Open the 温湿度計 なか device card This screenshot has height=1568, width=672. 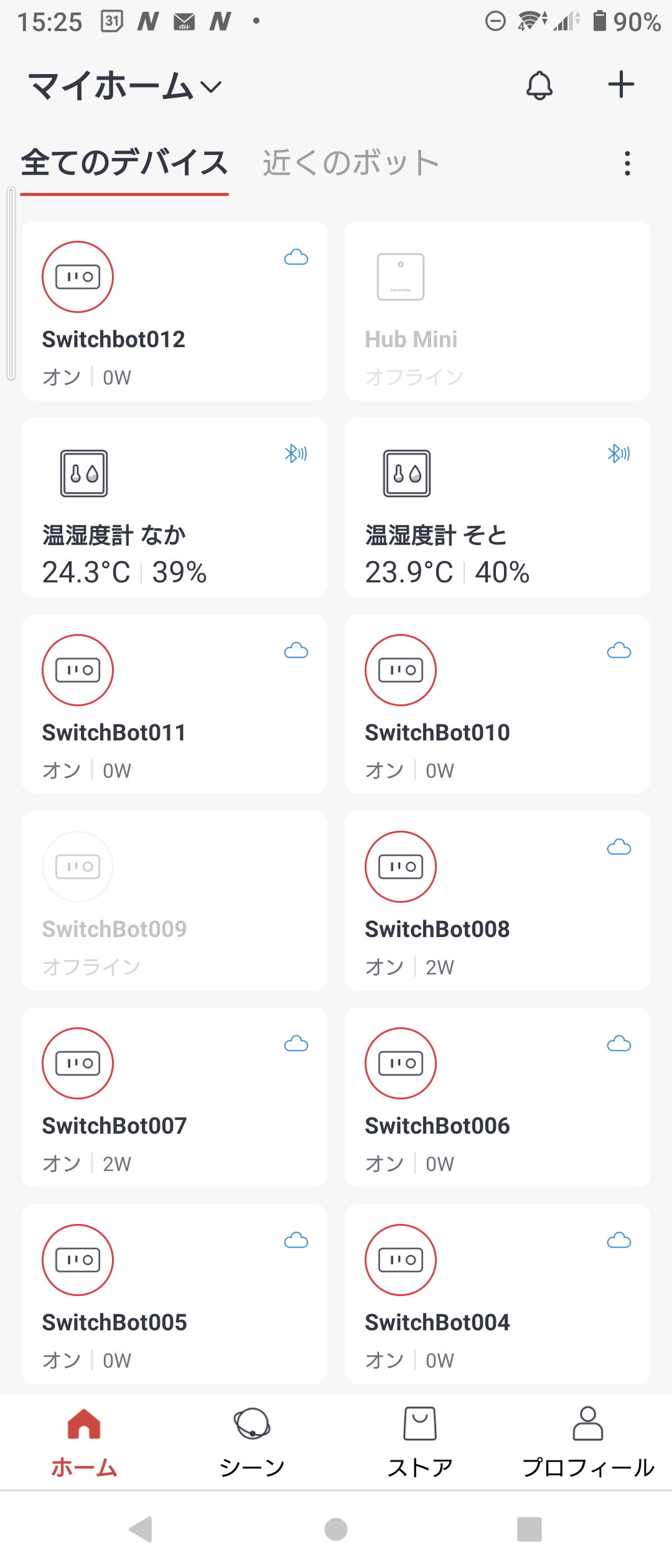(x=174, y=507)
